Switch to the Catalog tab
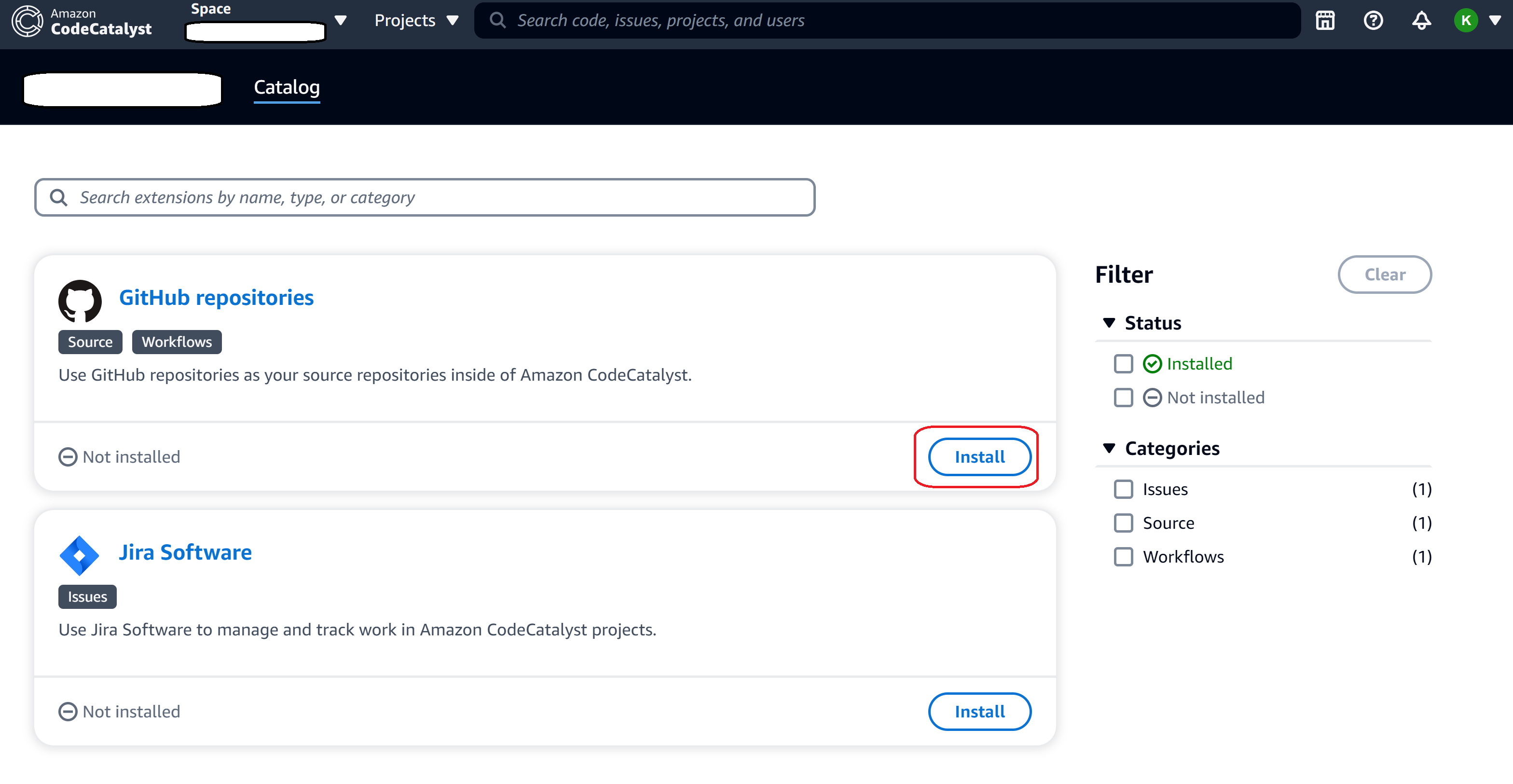The width and height of the screenshot is (1513, 784). tap(287, 87)
